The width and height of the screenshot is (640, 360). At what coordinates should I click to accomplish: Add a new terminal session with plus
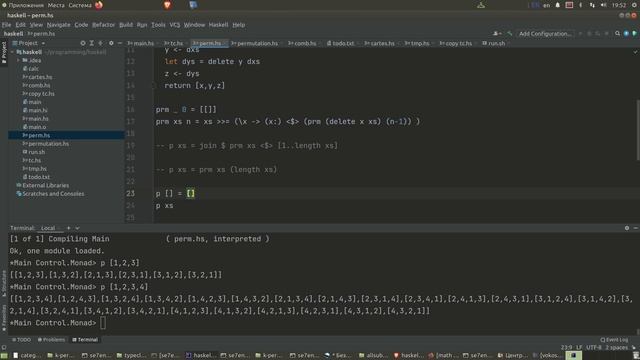[x=69, y=228]
